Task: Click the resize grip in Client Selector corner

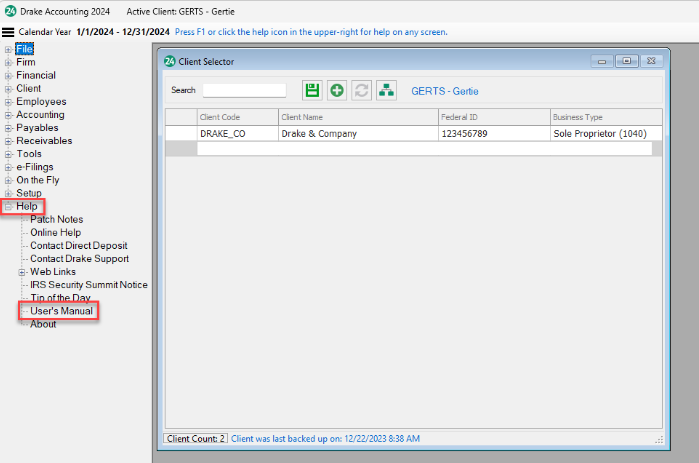Action: (659, 440)
